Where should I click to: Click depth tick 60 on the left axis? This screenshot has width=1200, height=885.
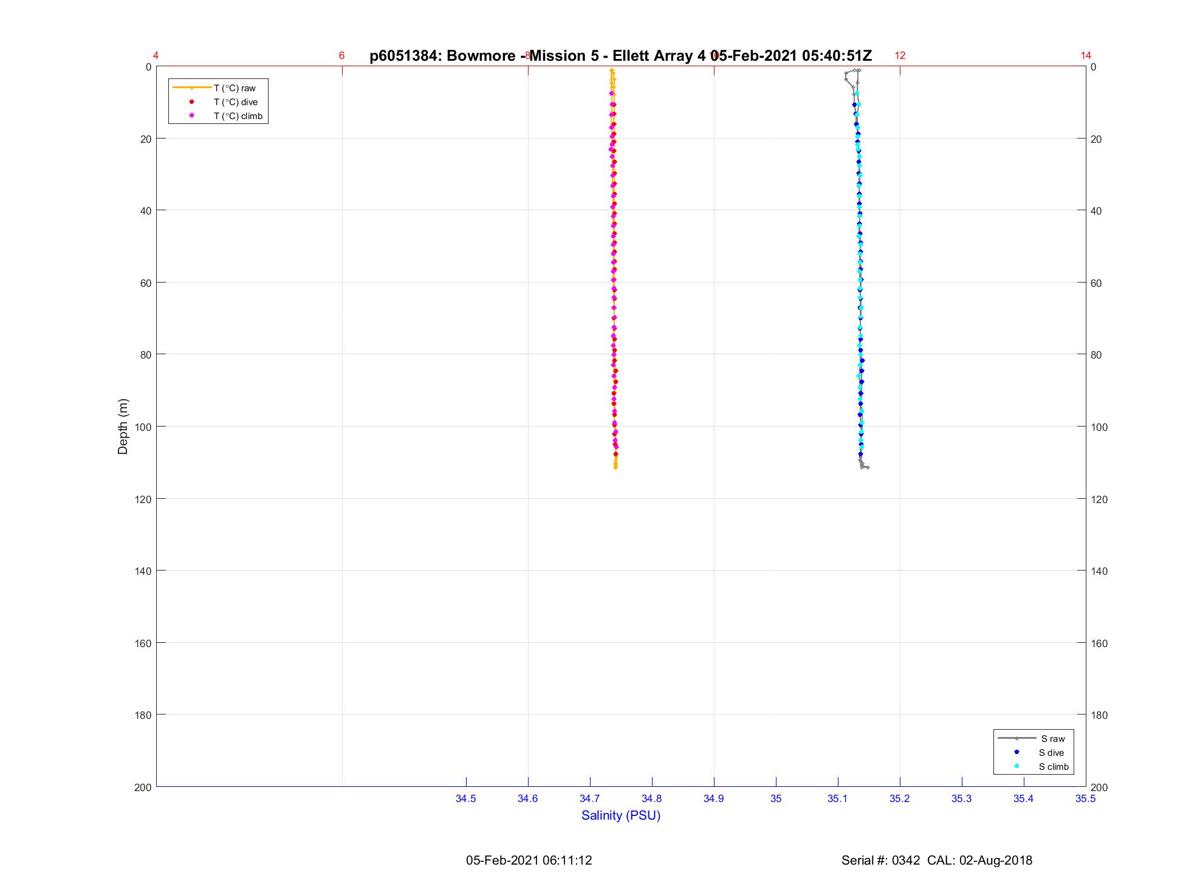145,283
